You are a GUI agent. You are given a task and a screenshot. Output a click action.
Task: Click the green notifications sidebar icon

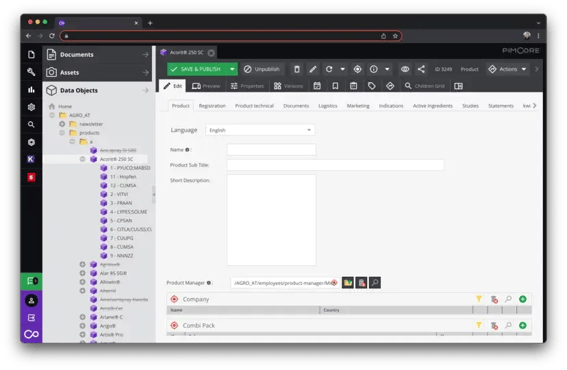coord(31,281)
